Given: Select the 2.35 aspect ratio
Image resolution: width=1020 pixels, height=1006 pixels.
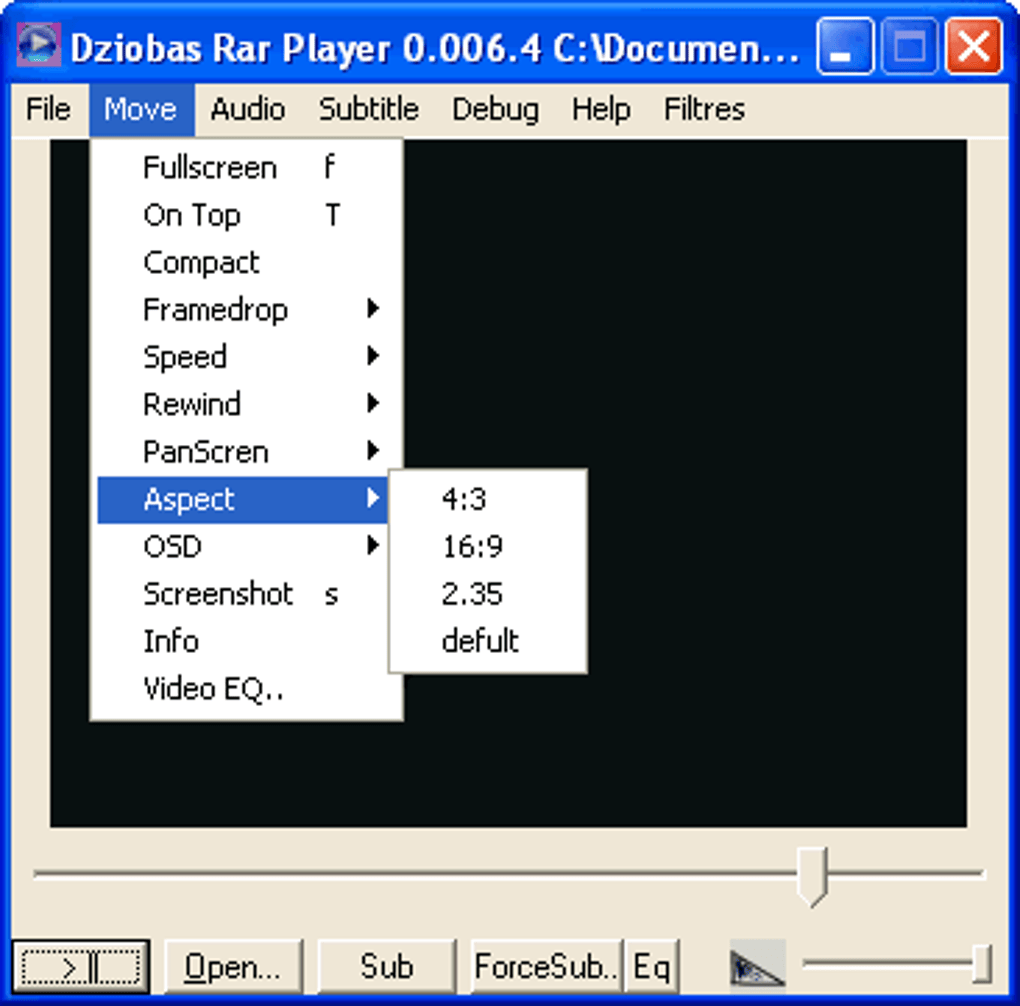Looking at the screenshot, I should pos(472,593).
